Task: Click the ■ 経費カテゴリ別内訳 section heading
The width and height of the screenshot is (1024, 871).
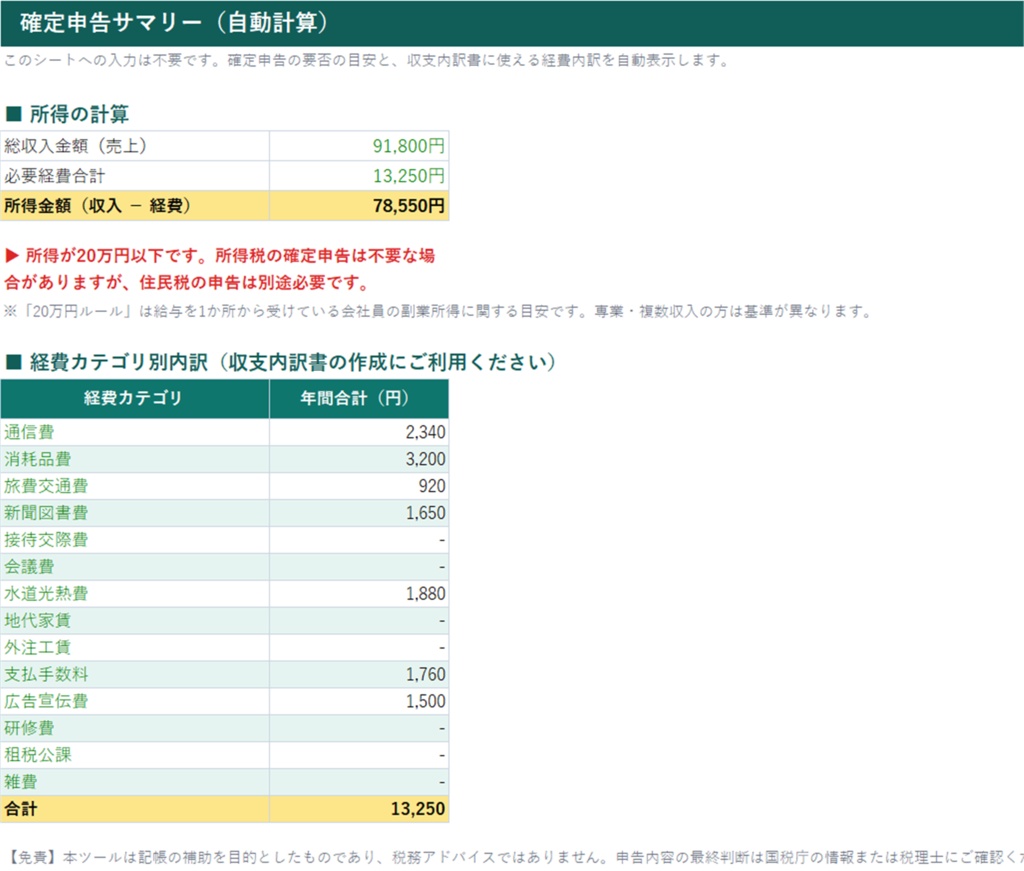Action: 281,362
